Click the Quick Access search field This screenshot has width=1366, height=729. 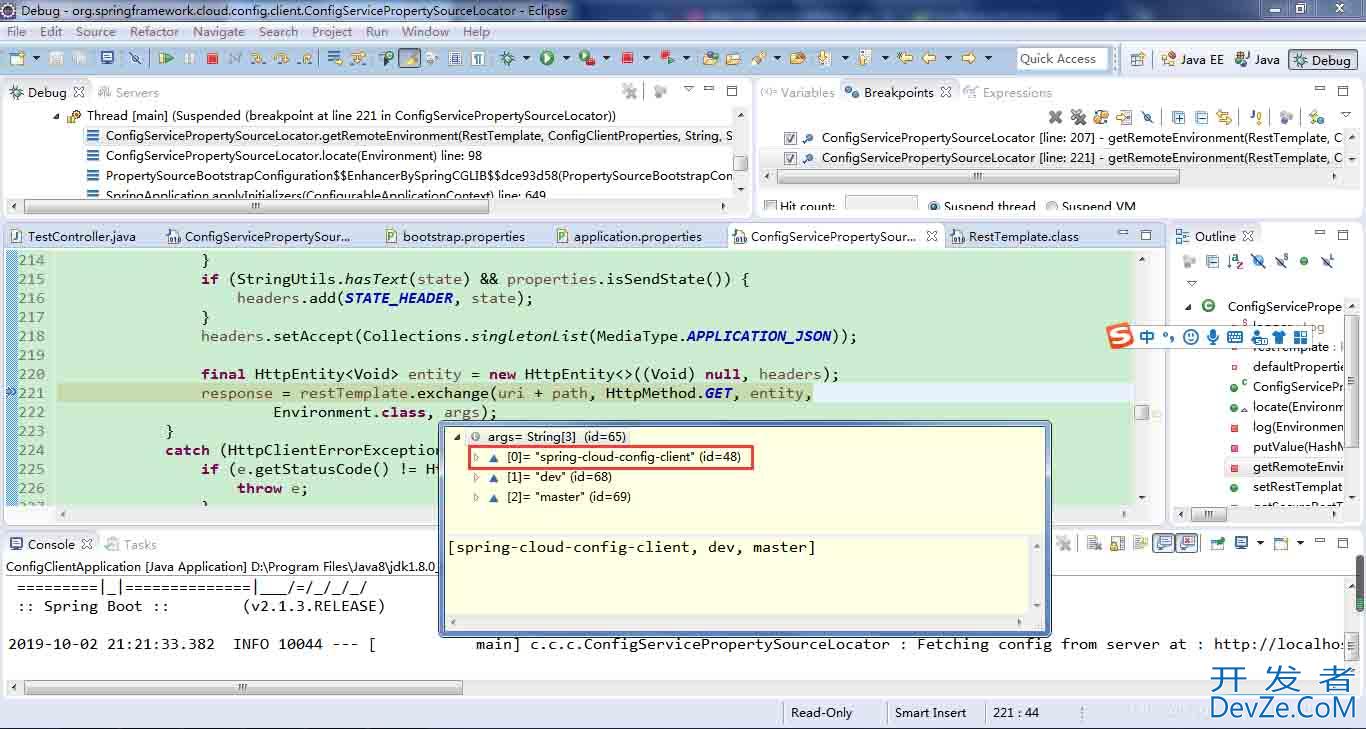click(x=1062, y=59)
